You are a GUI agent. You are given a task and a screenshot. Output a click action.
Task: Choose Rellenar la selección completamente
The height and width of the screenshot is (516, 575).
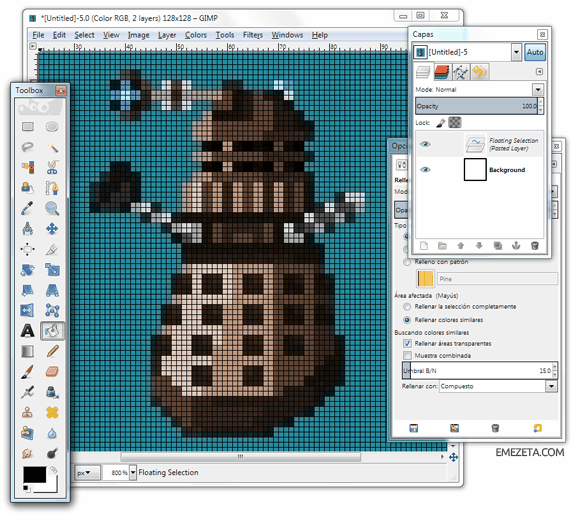click(x=407, y=306)
